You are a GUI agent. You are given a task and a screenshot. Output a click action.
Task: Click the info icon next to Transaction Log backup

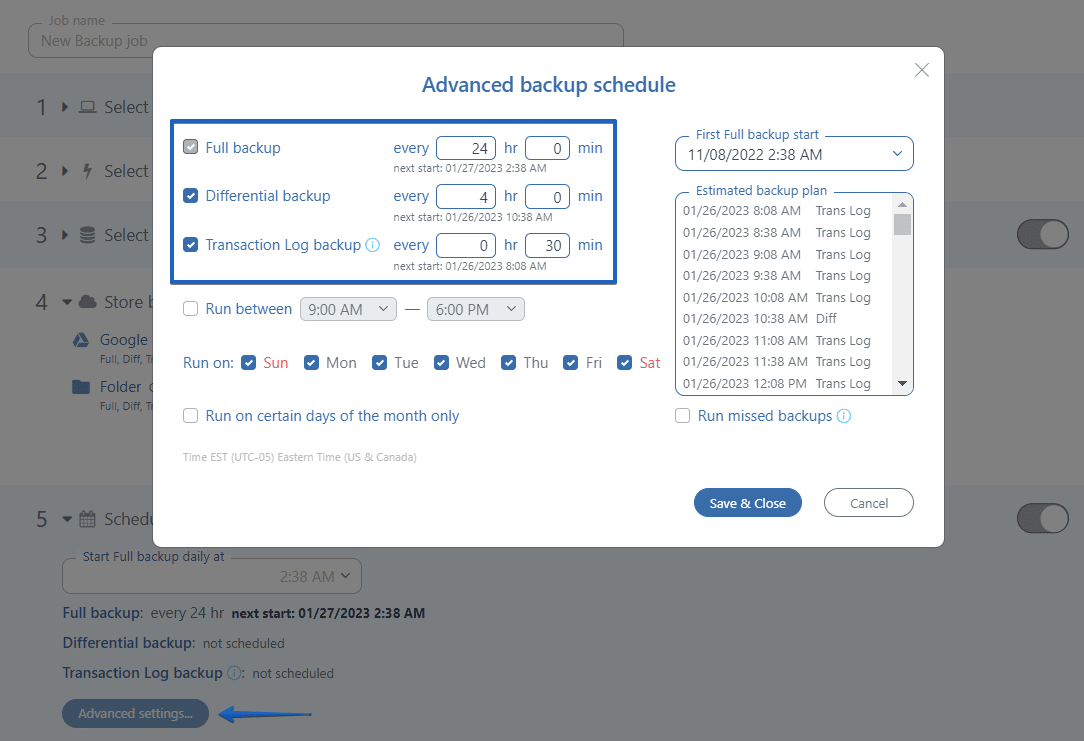[x=374, y=244]
